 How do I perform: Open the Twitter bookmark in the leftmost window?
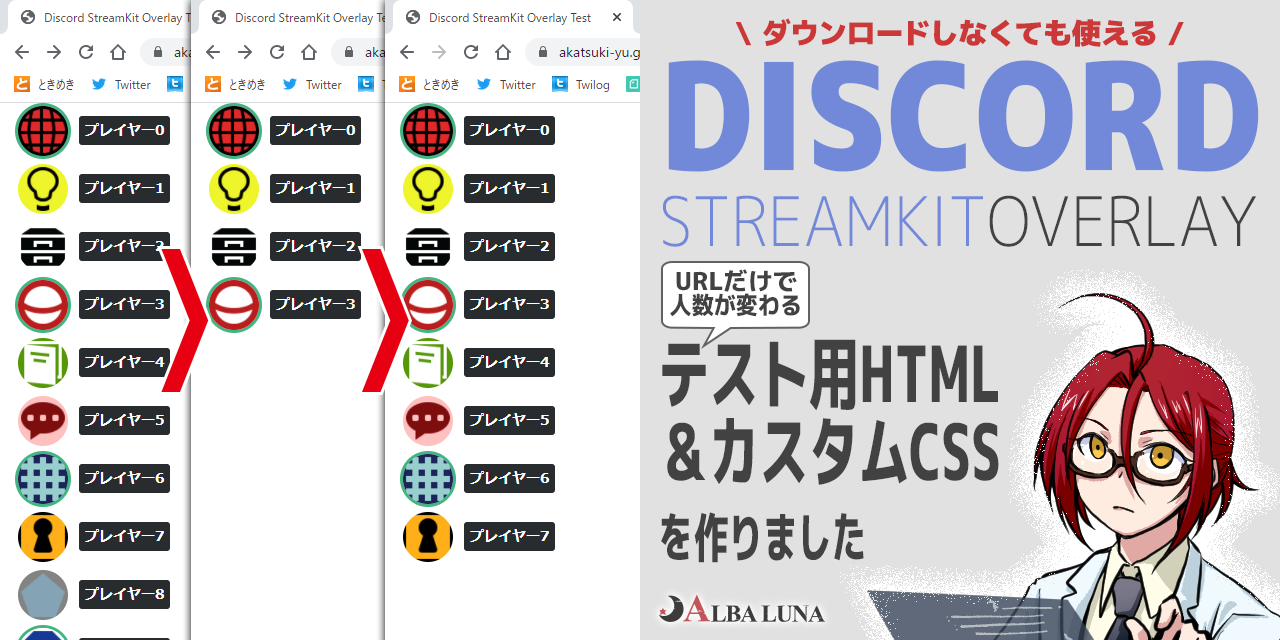click(x=122, y=84)
